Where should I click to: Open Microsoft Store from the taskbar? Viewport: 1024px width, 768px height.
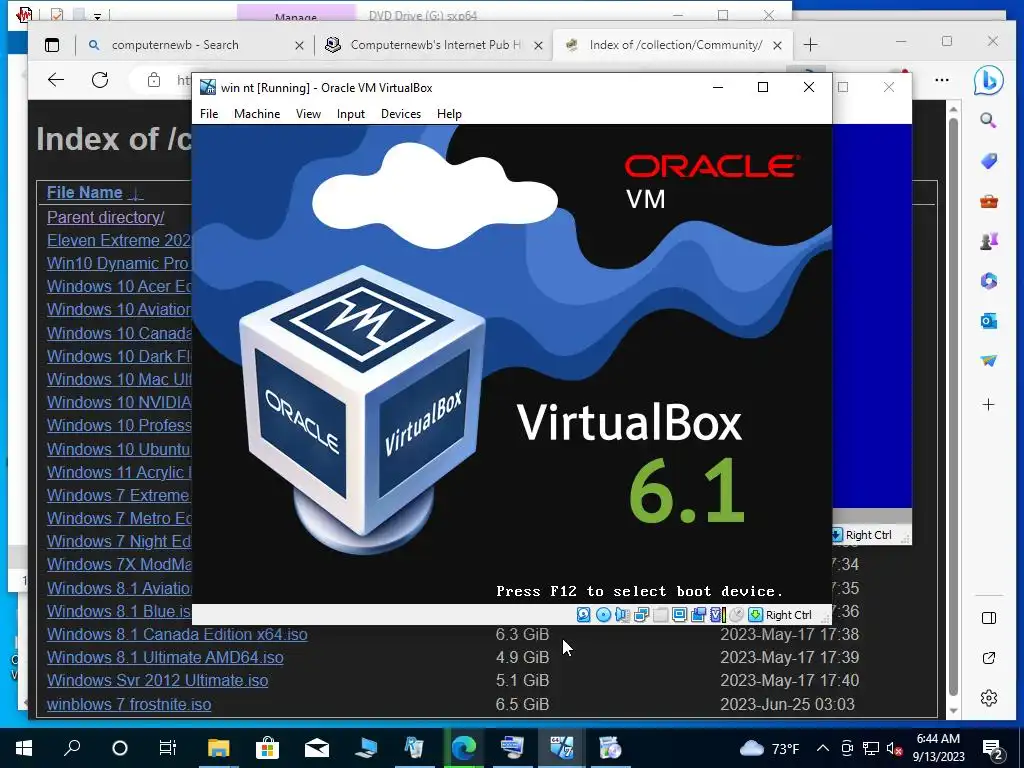[267, 748]
